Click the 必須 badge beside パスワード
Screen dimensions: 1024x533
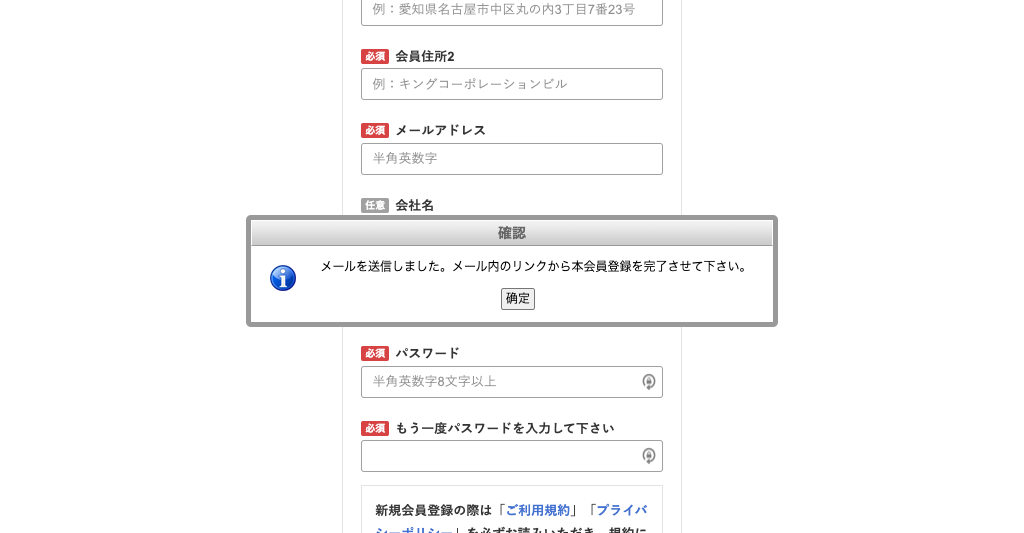(375, 353)
